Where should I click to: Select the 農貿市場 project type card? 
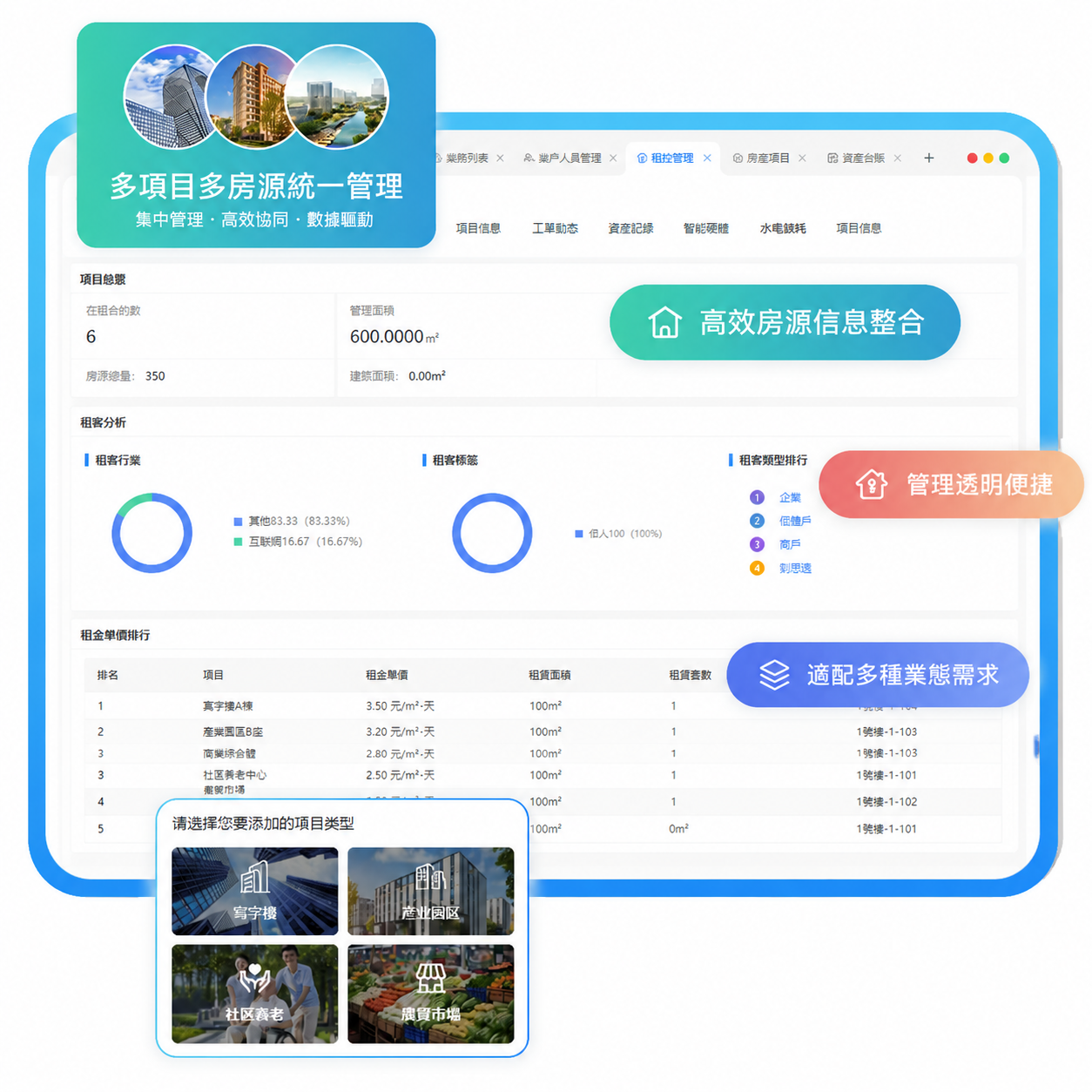[431, 994]
